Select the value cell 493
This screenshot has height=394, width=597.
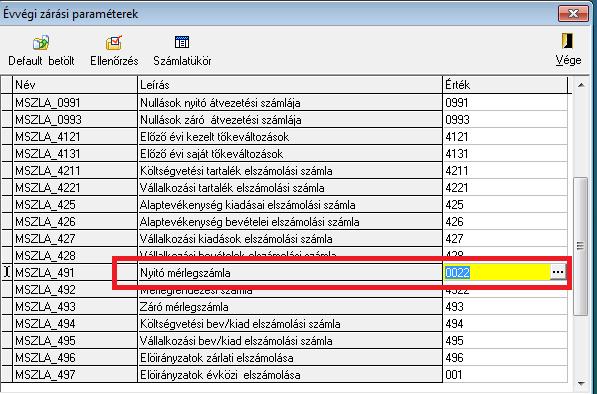(506, 306)
